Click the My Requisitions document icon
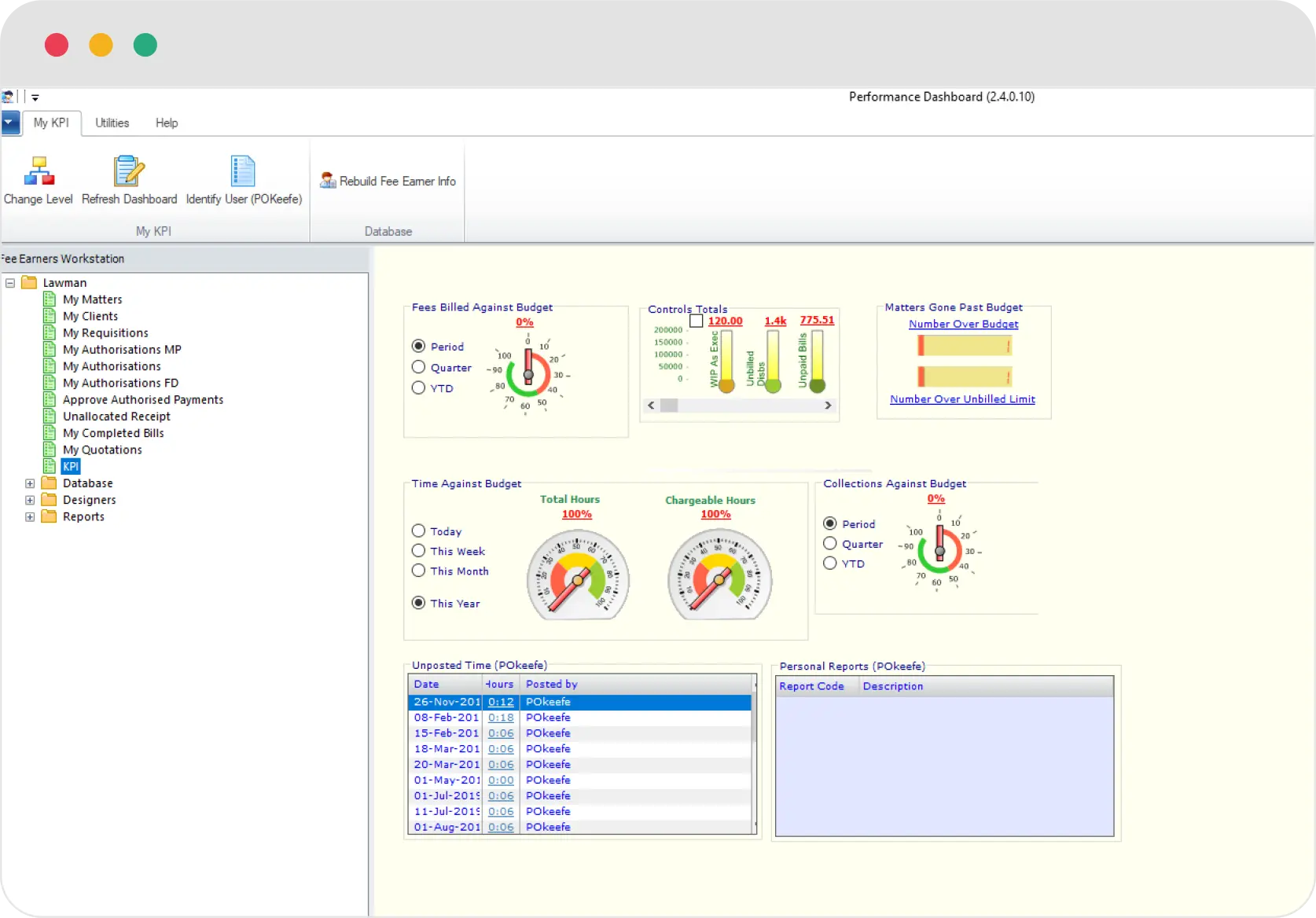The height and width of the screenshot is (918, 1316). point(50,332)
